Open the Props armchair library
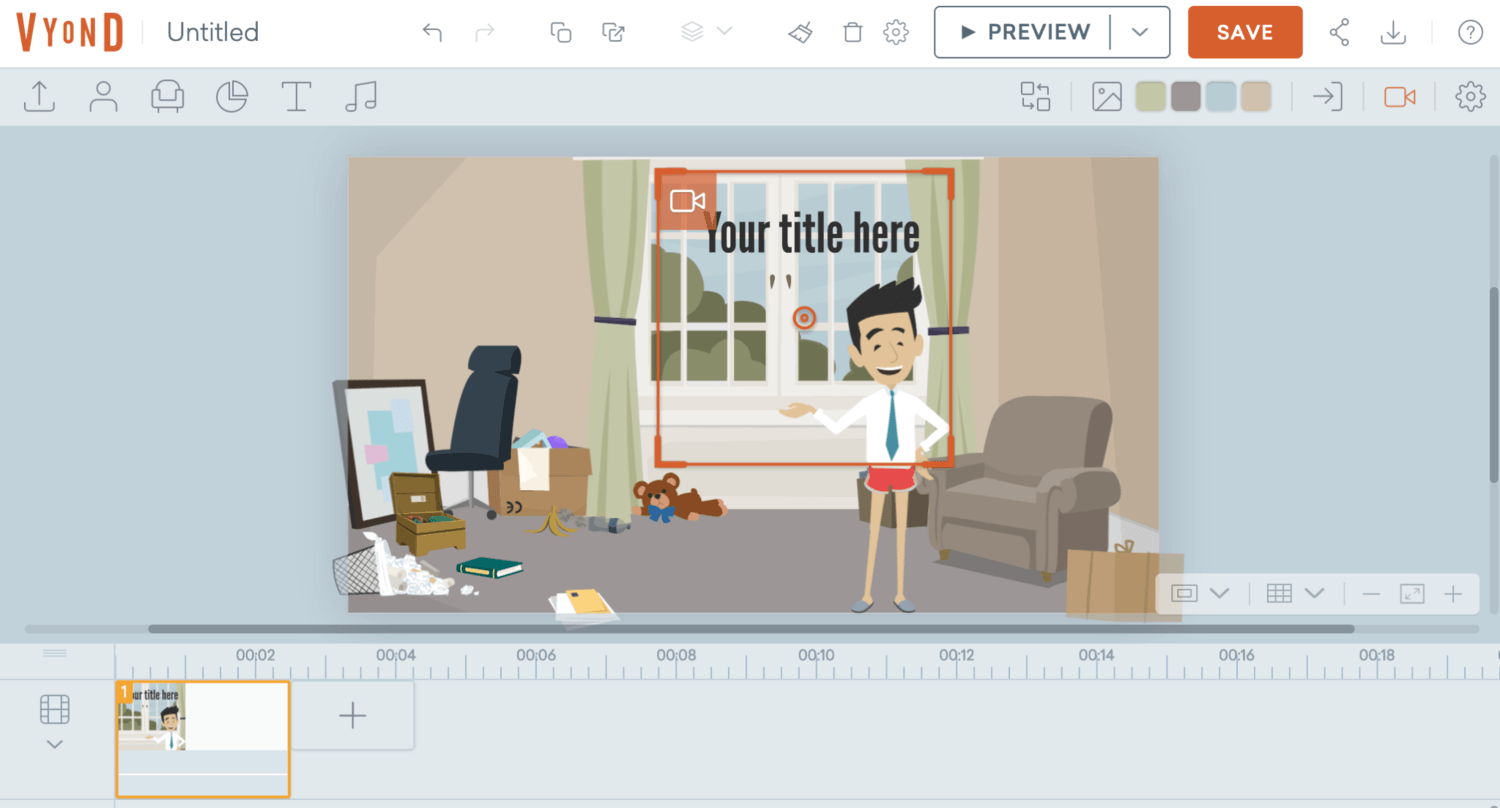 (167, 96)
